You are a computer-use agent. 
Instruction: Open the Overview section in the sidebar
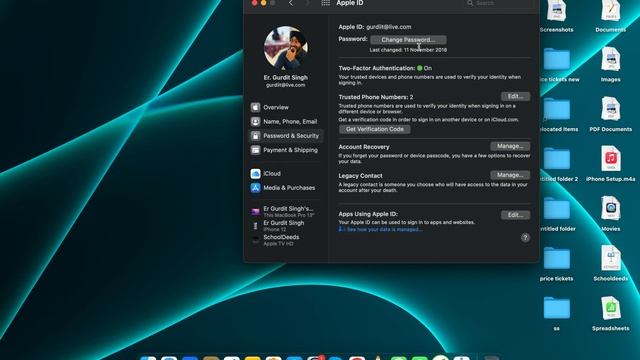tap(286, 107)
